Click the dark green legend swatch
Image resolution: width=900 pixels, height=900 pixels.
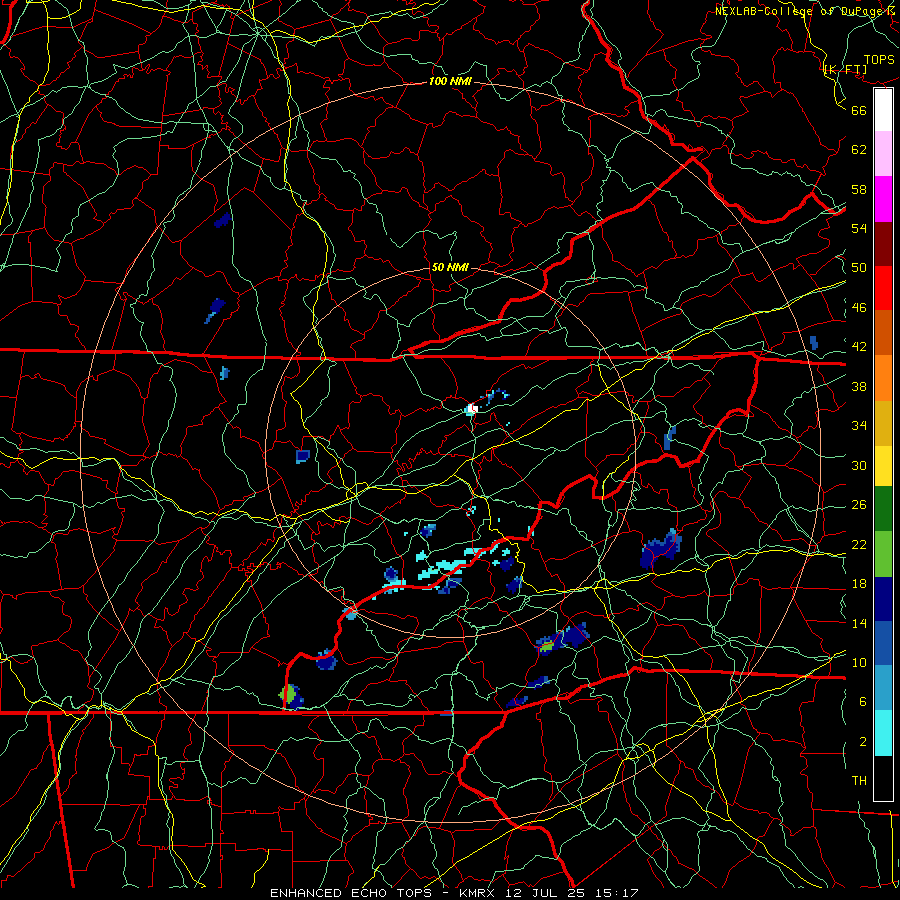[883, 509]
